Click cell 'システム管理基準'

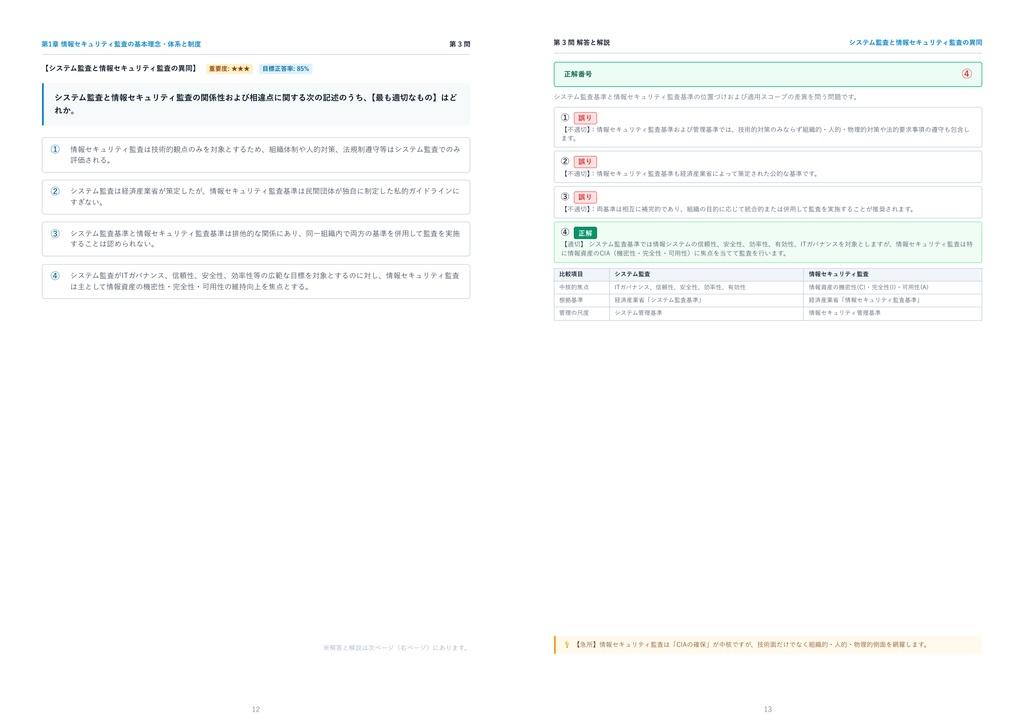pyautogui.click(x=638, y=313)
